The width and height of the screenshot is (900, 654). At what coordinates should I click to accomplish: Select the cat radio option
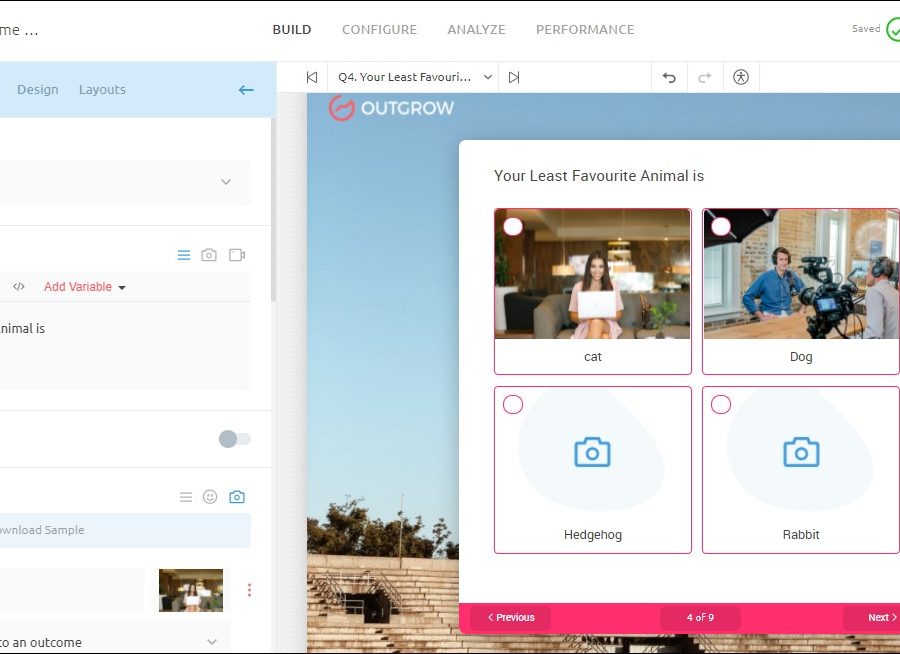(x=513, y=227)
